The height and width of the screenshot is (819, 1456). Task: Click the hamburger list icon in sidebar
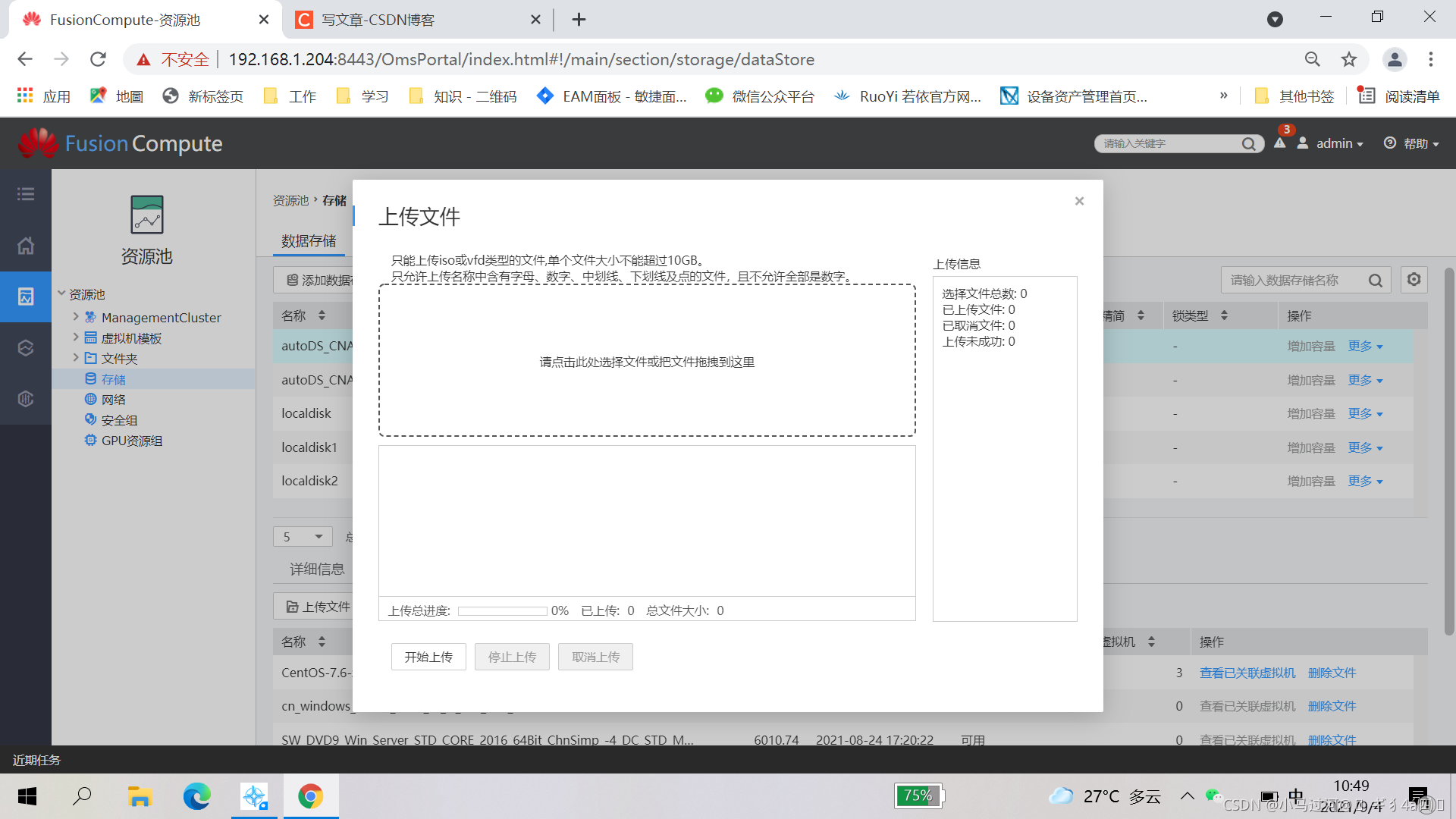coord(26,194)
